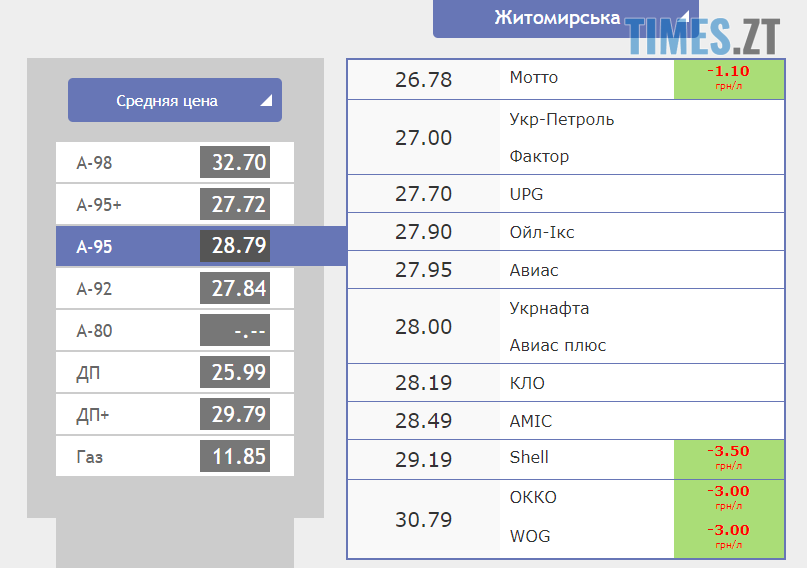
Task: Open the Житомирська region dropdown
Action: tap(565, 18)
